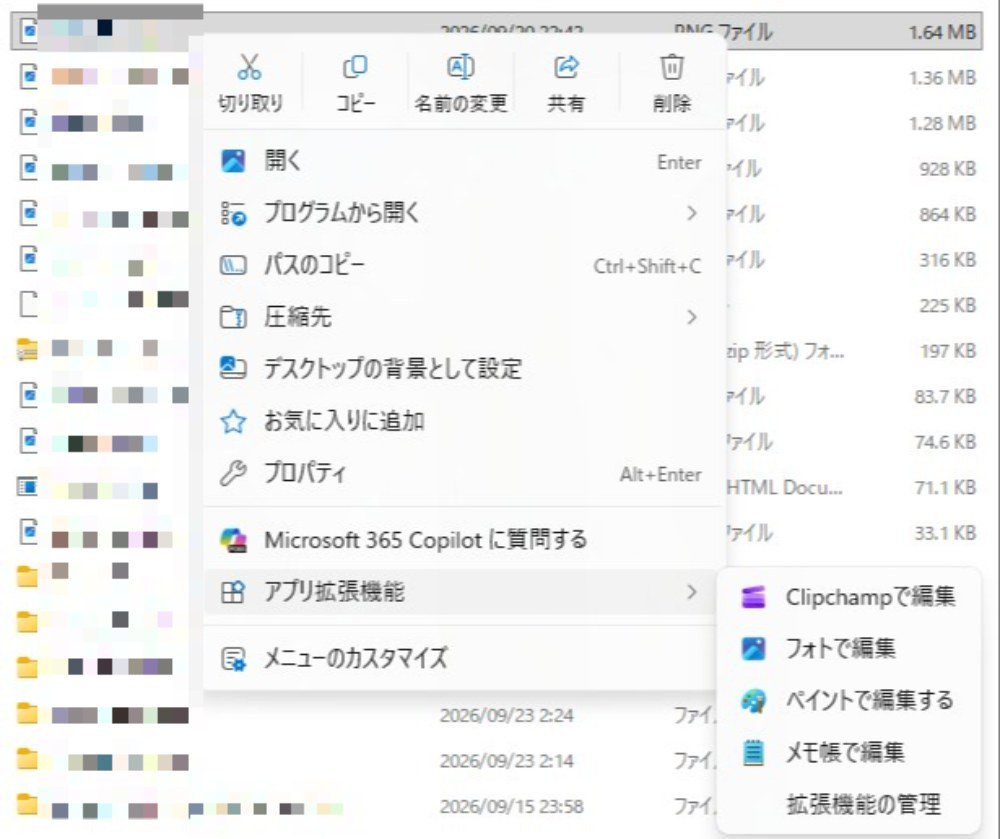1000x839 pixels.
Task: Select the file row sized 928 KB
Action: (496, 168)
